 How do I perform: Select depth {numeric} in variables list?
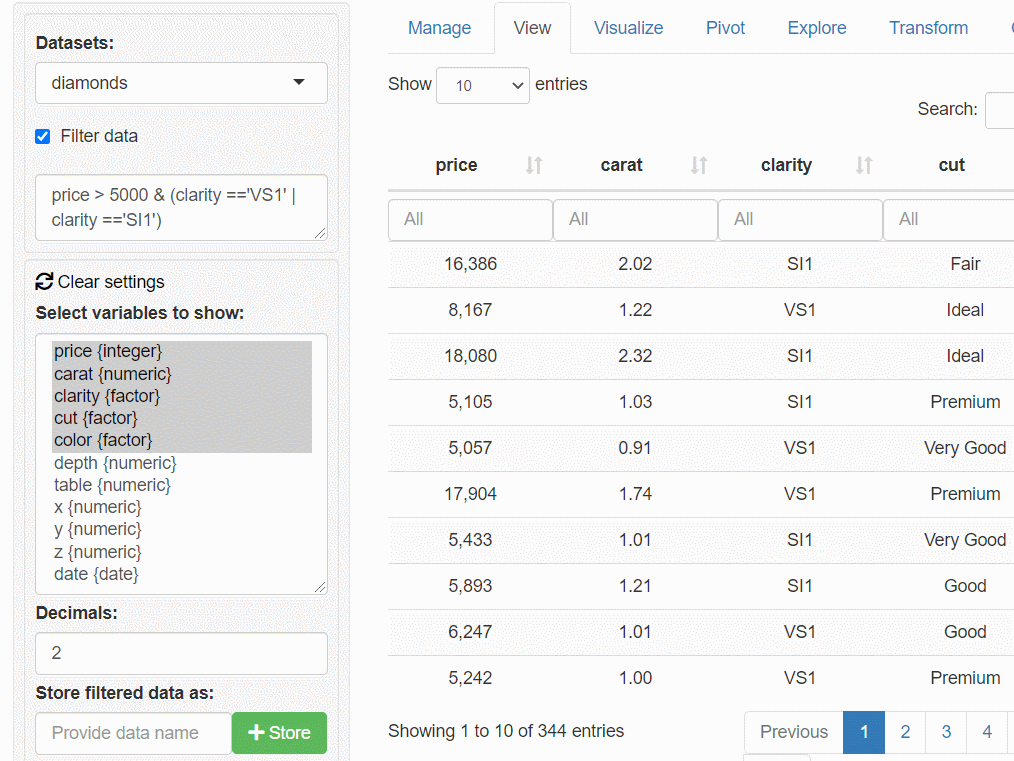point(115,463)
